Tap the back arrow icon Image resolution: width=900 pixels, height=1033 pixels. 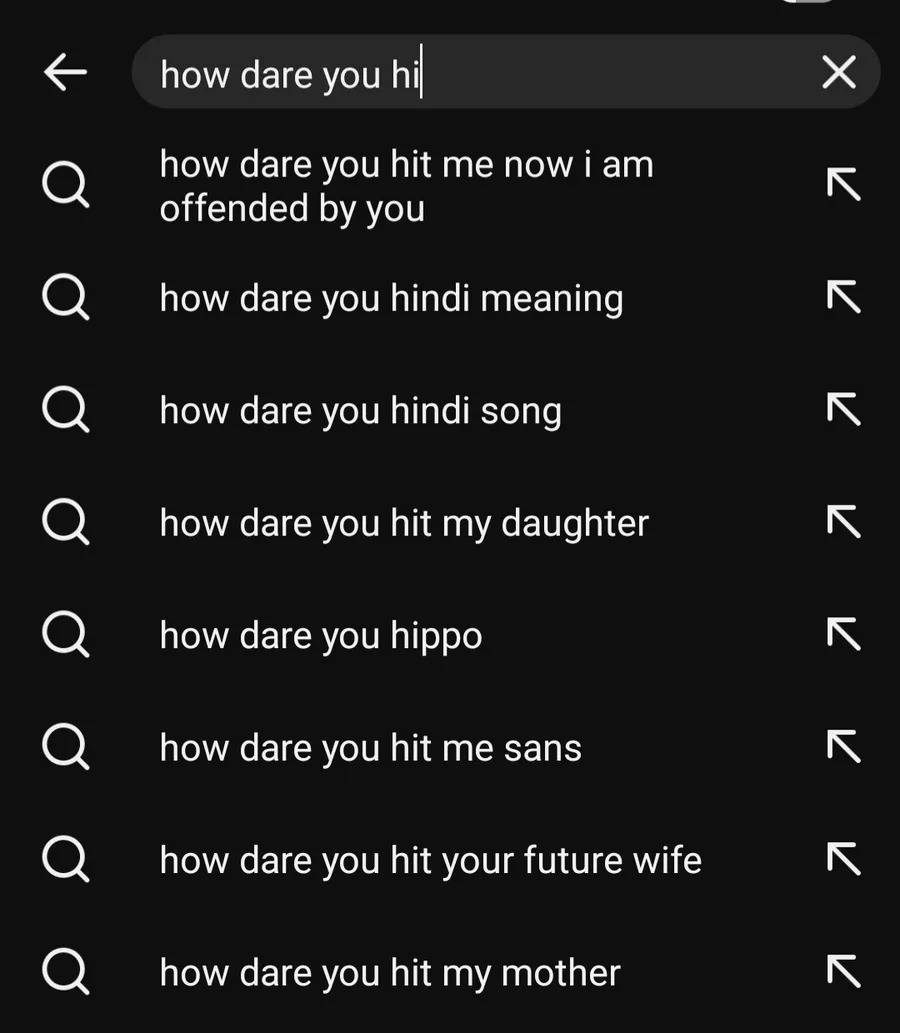(65, 72)
